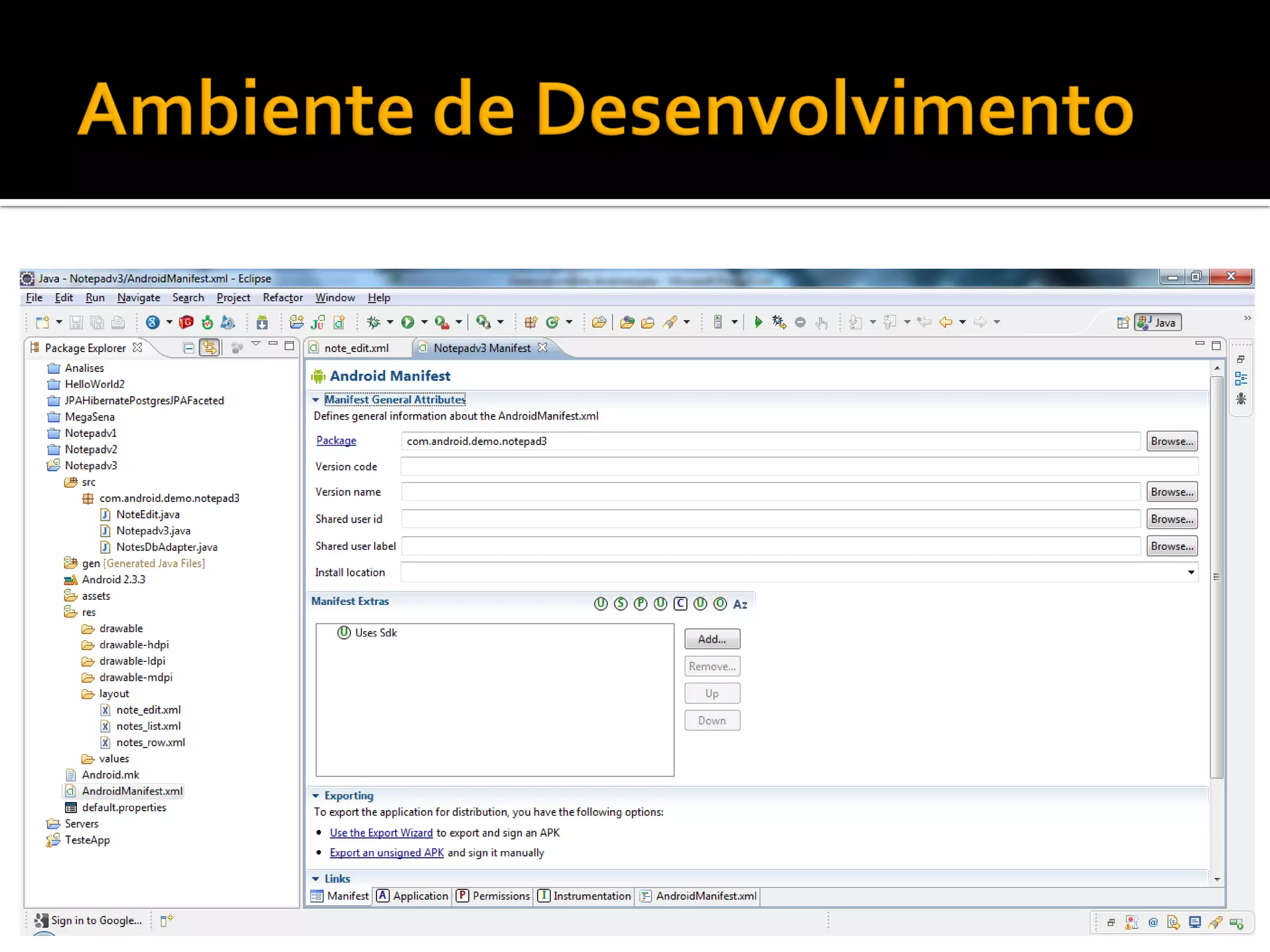
Task: Open the Refactor menu
Action: (x=282, y=297)
